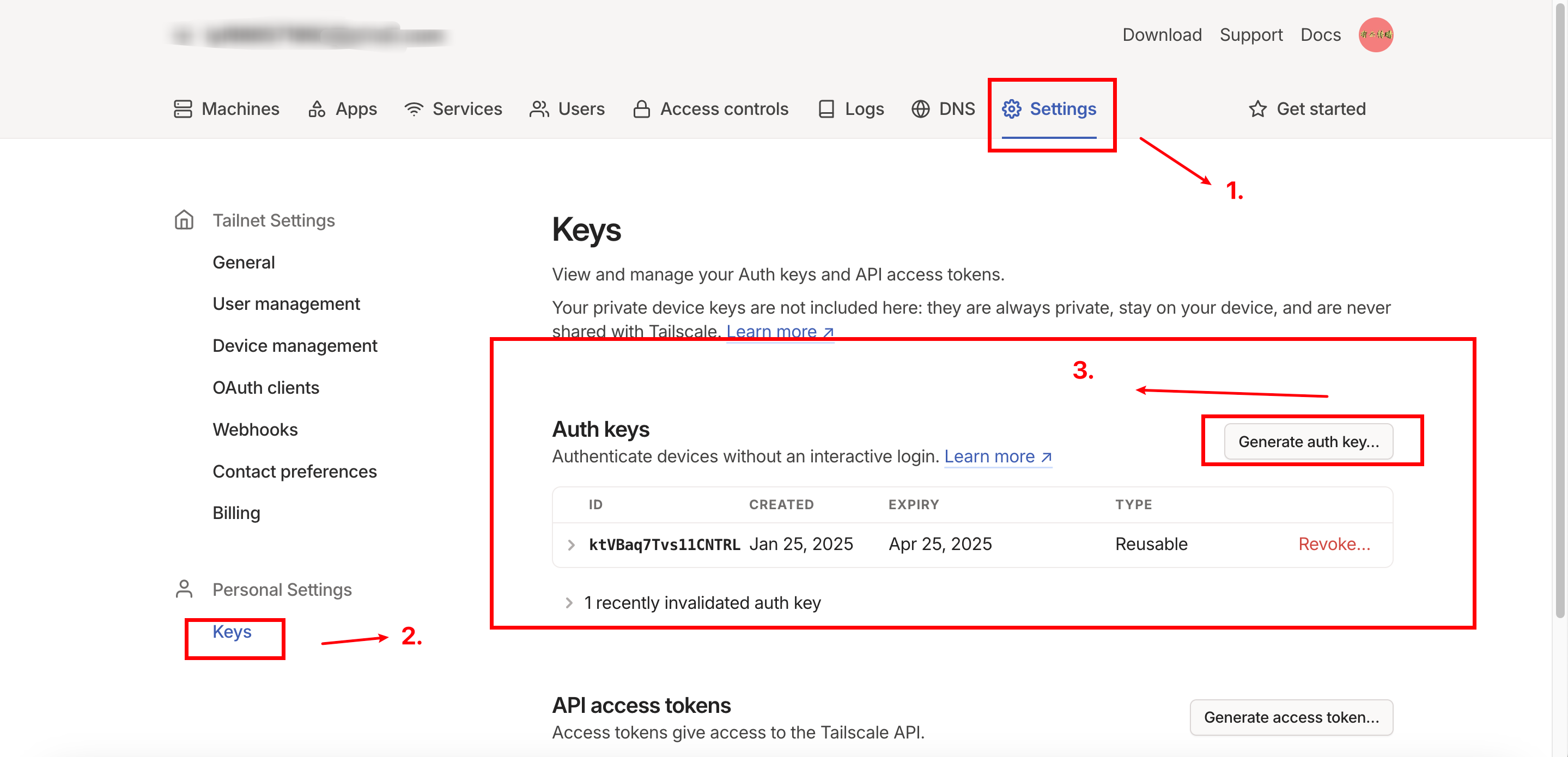This screenshot has width=1568, height=757.
Task: Click the Personal Settings person icon
Action: 184,589
